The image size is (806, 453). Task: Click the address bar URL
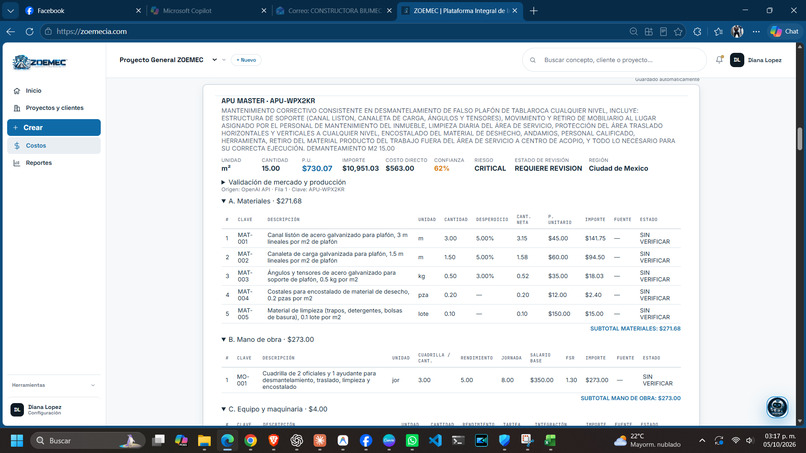click(91, 32)
